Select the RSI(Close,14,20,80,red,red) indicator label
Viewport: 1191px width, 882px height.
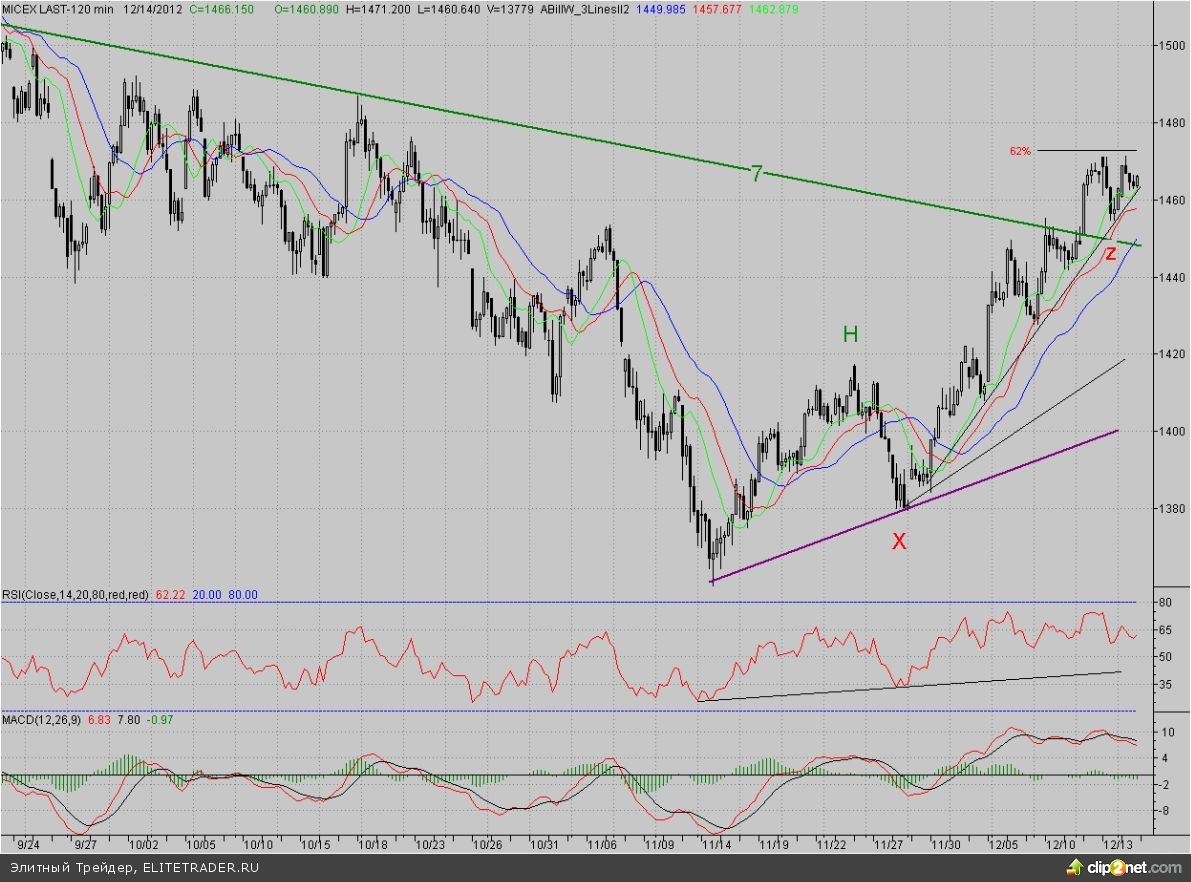tap(76, 594)
